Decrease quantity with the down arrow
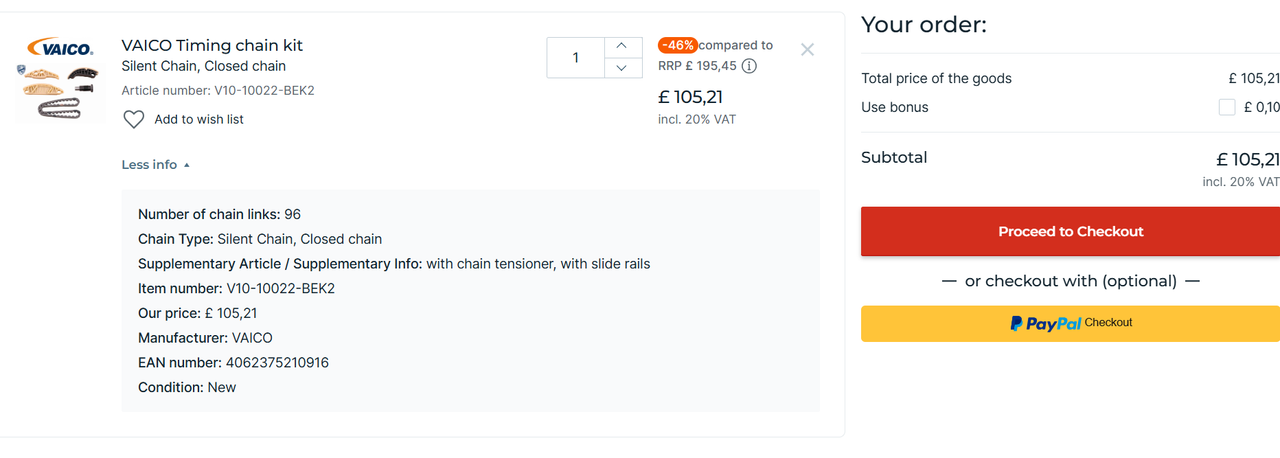1280x458 pixels. pos(623,68)
